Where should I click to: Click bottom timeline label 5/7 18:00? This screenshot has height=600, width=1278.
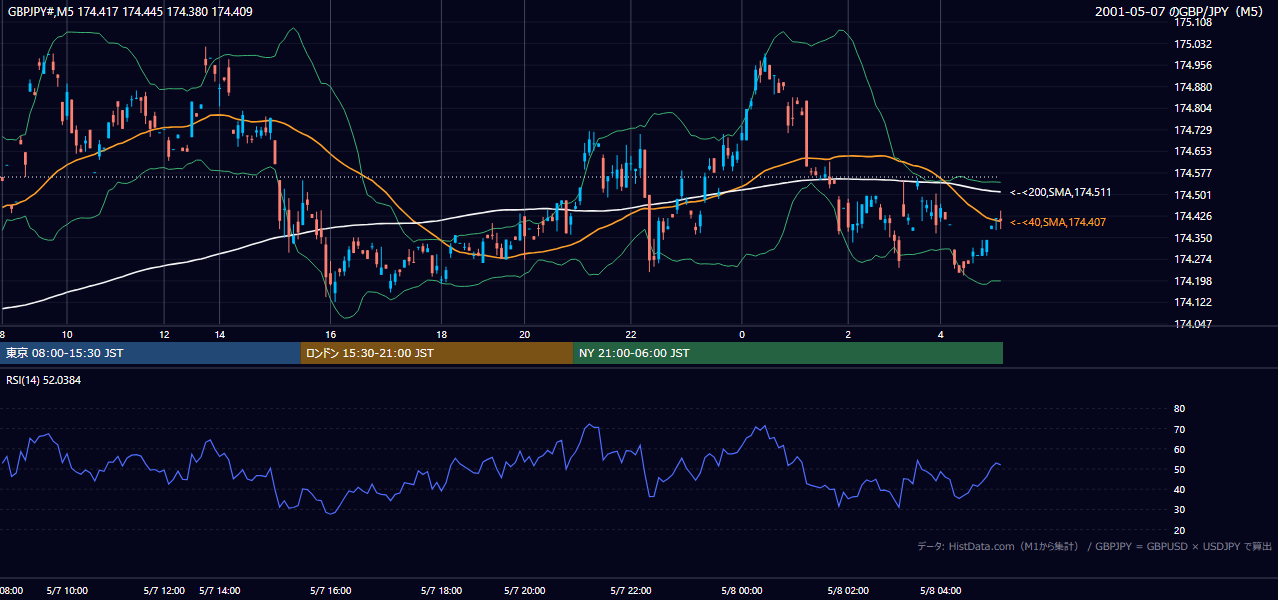pyautogui.click(x=442, y=591)
